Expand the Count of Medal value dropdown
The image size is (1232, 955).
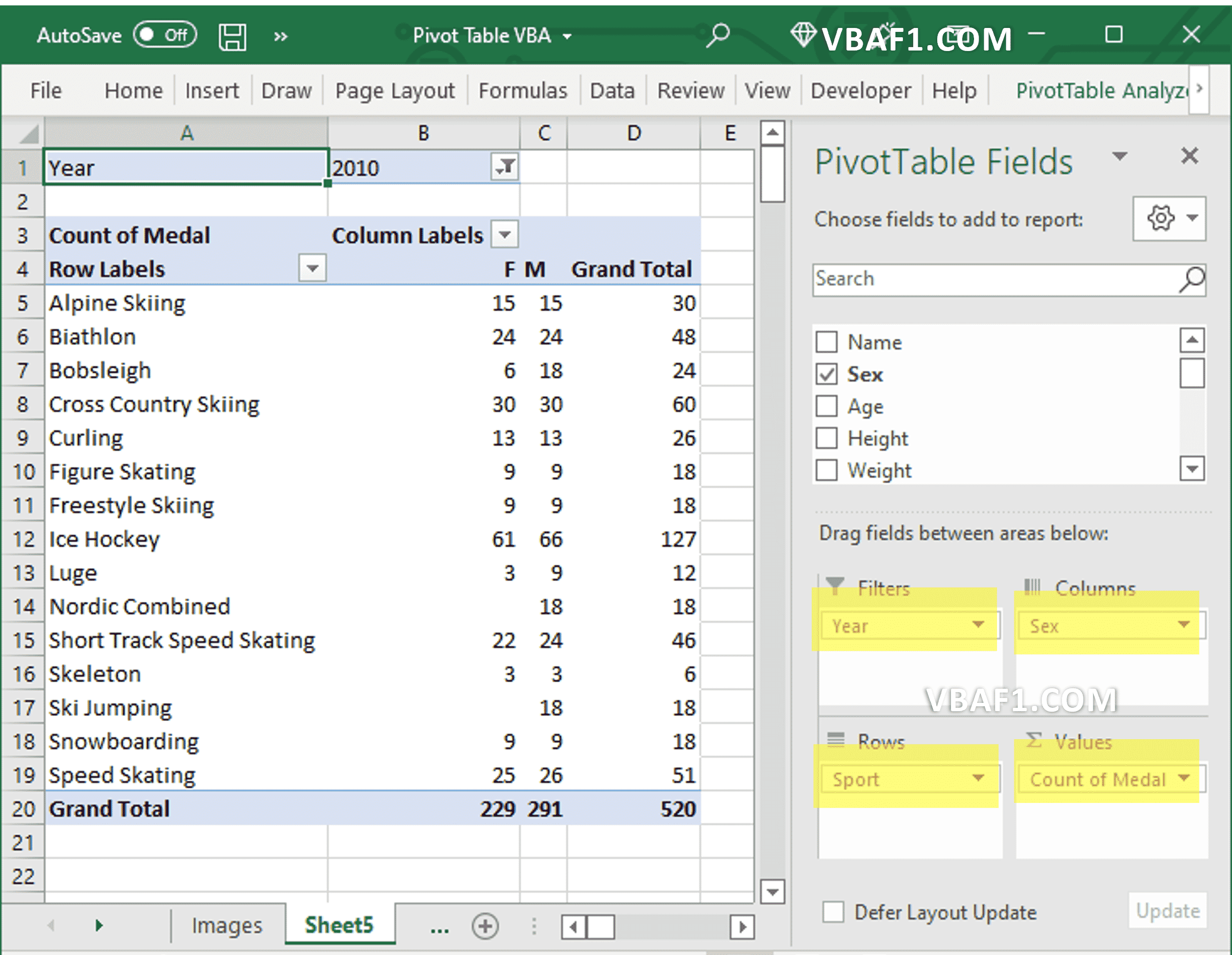(x=1183, y=778)
